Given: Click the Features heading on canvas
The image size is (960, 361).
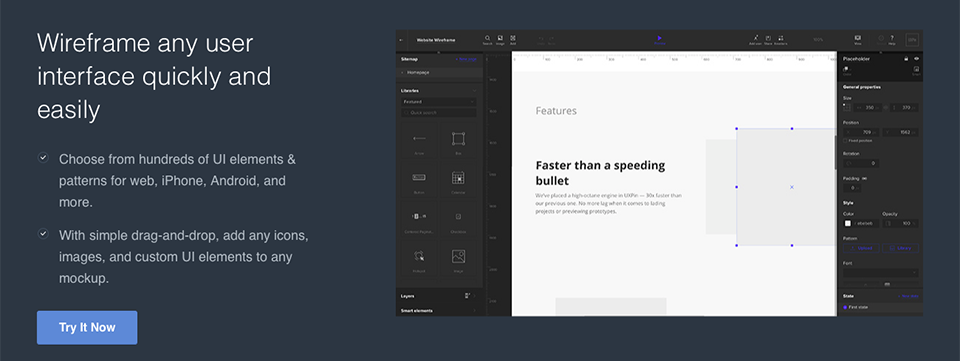Looking at the screenshot, I should [x=556, y=111].
